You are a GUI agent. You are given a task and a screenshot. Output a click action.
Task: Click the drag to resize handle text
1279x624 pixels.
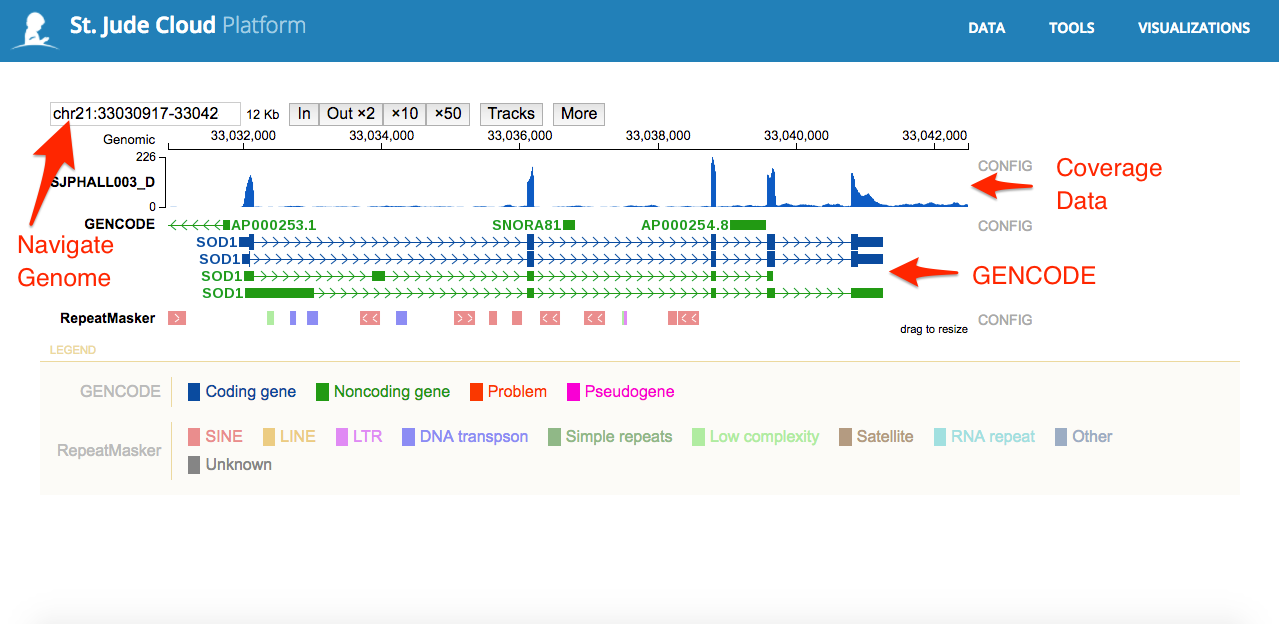click(x=934, y=329)
